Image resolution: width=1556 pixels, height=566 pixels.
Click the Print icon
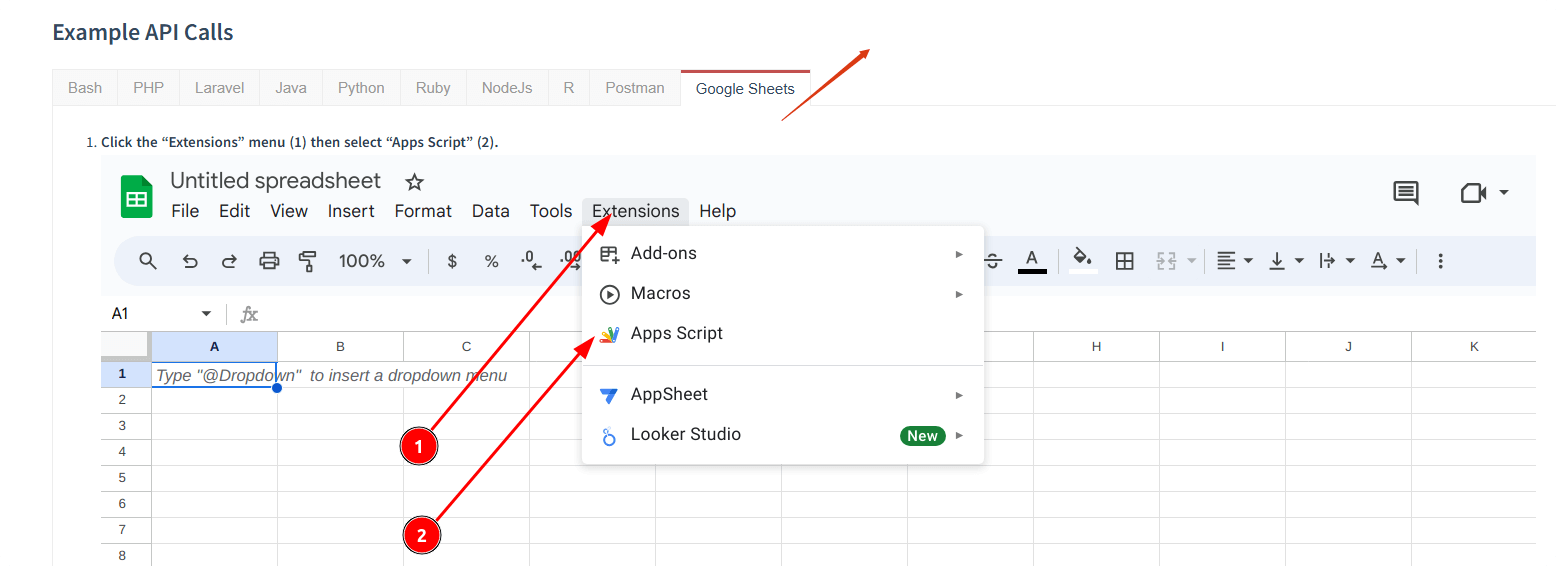tap(269, 261)
